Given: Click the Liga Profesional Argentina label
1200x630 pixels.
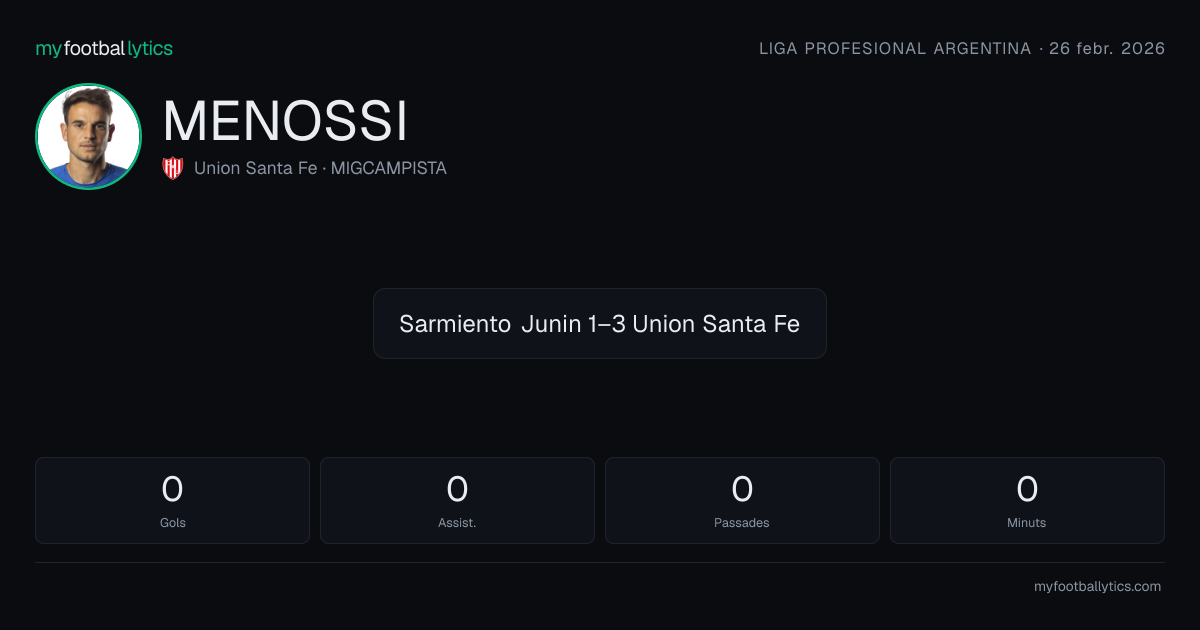Looking at the screenshot, I should click(895, 48).
